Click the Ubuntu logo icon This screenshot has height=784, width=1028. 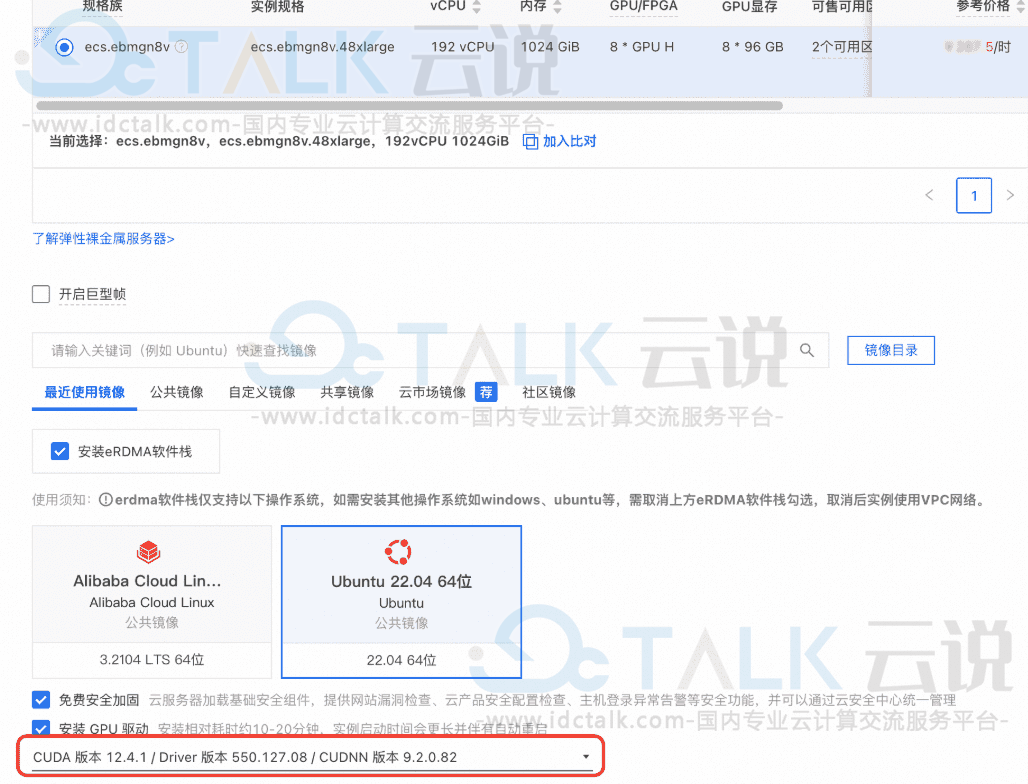pos(398,552)
